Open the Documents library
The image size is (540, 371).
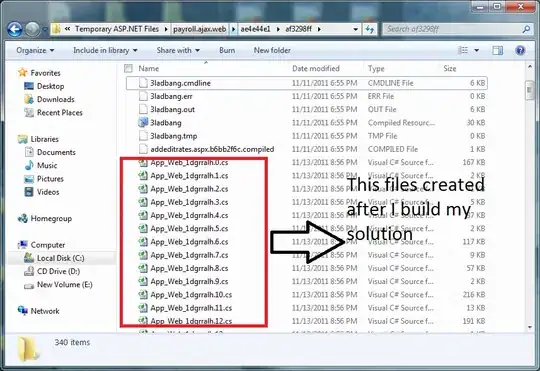[56, 152]
